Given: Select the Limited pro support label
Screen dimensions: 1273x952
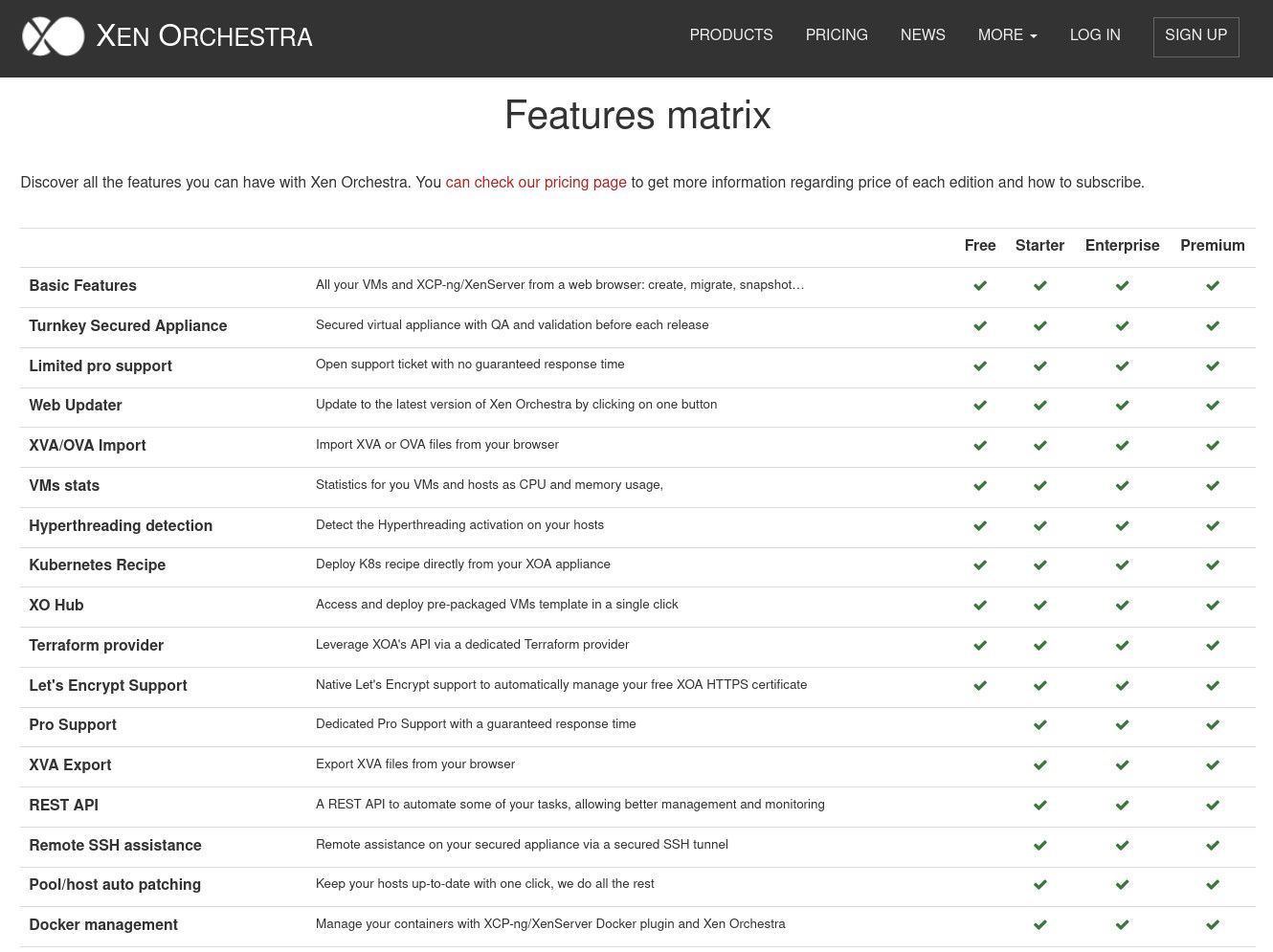Looking at the screenshot, I should pos(100,366).
